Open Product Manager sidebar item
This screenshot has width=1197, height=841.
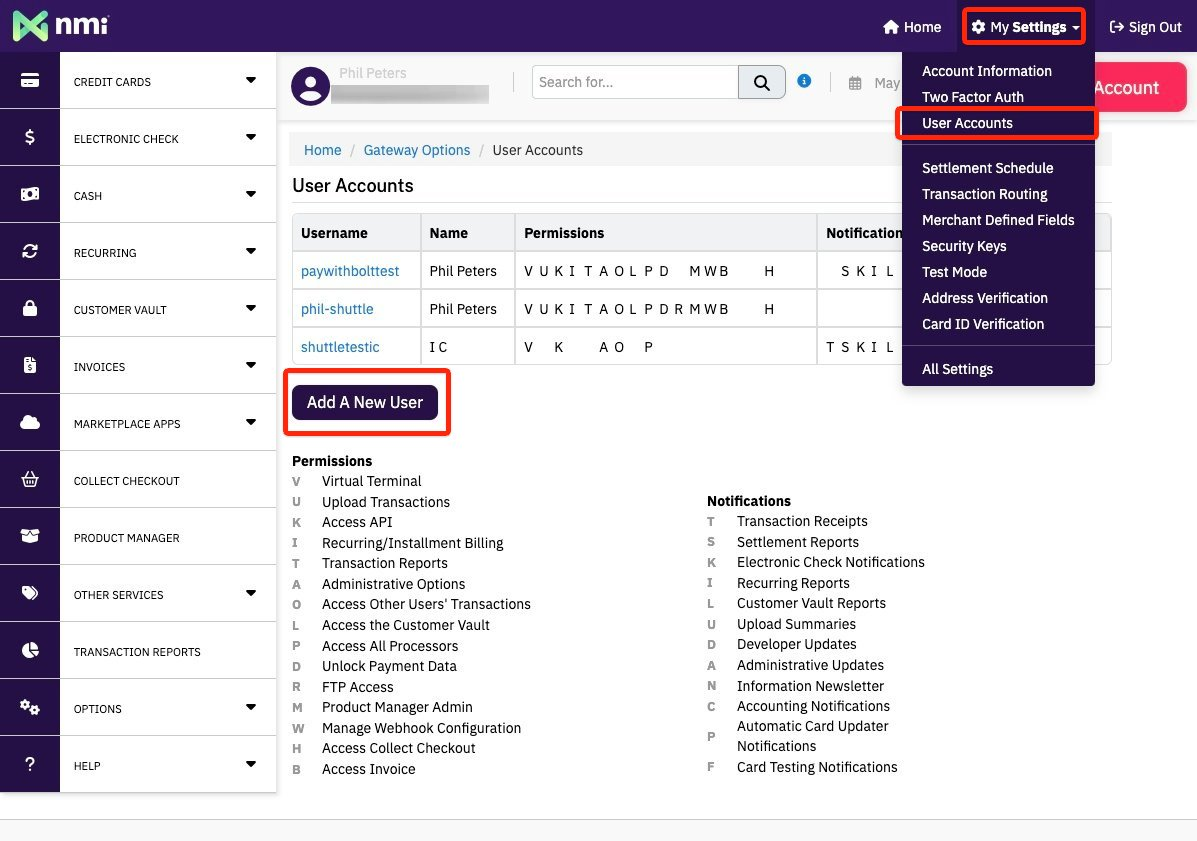(168, 536)
